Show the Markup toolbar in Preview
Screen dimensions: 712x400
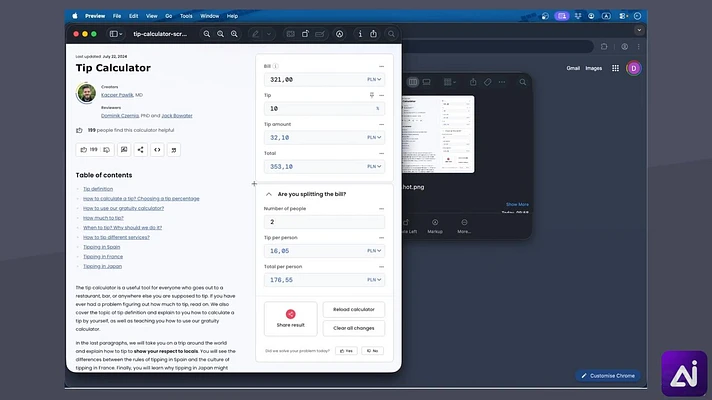pyautogui.click(x=339, y=34)
